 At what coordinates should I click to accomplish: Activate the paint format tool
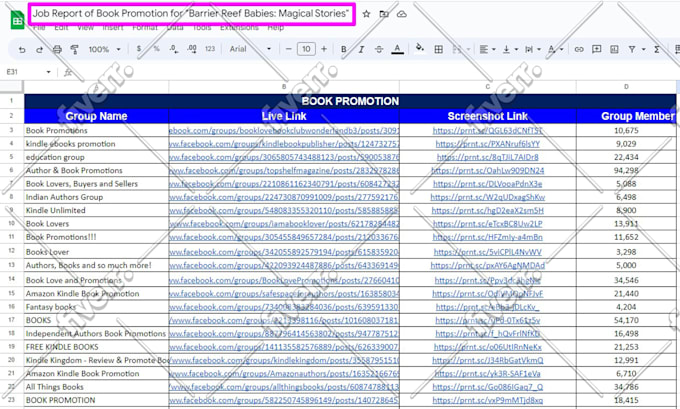pos(75,49)
